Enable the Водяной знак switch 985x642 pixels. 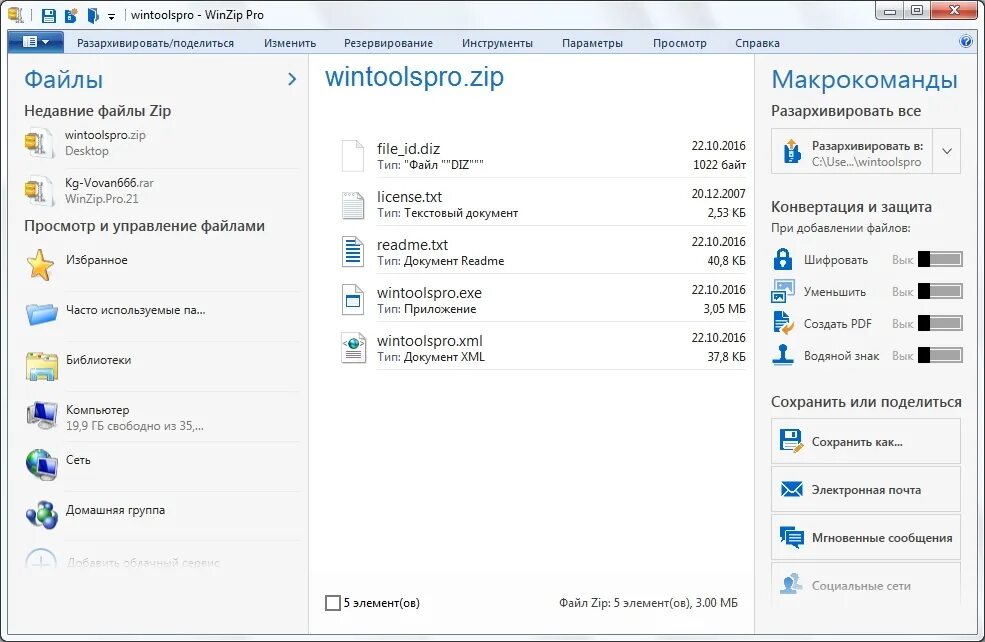point(940,355)
